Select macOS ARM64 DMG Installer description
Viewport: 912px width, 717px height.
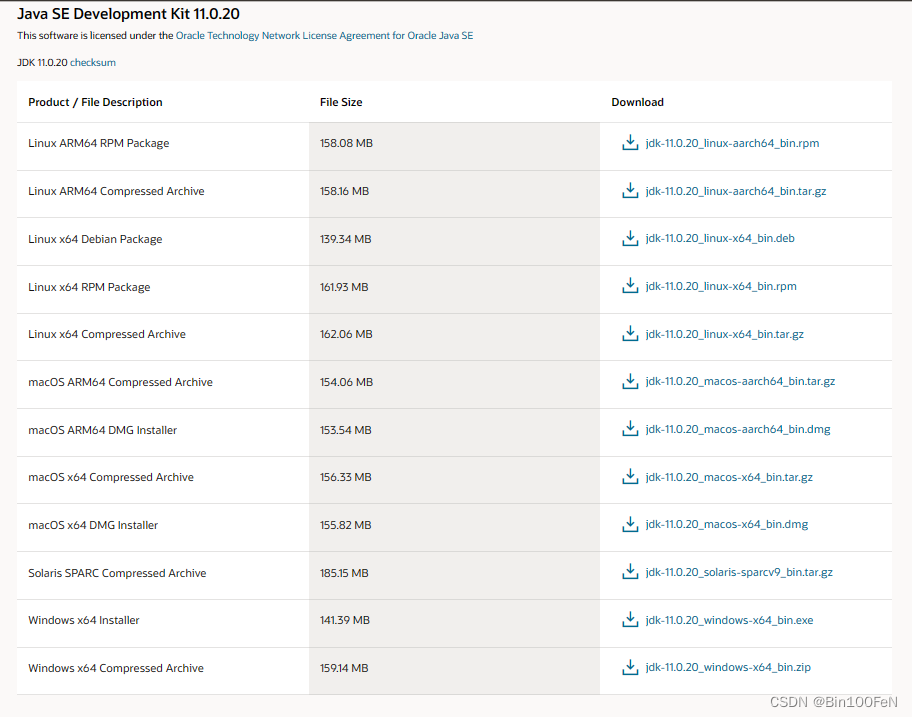(x=102, y=430)
